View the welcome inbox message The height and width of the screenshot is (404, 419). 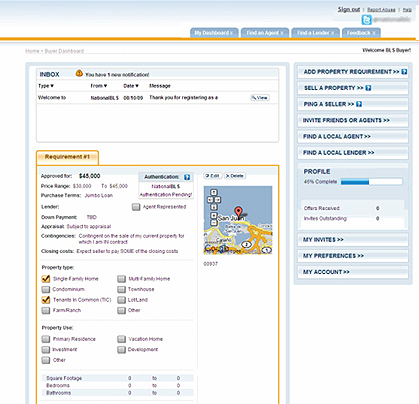click(260, 98)
